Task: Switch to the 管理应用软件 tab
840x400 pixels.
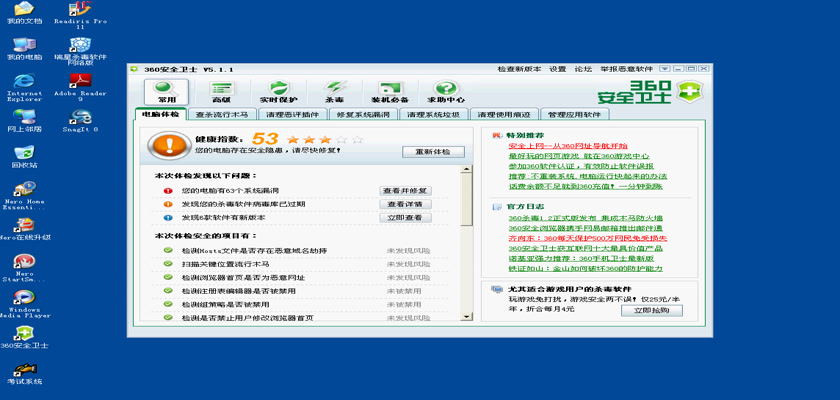Action: pos(574,114)
